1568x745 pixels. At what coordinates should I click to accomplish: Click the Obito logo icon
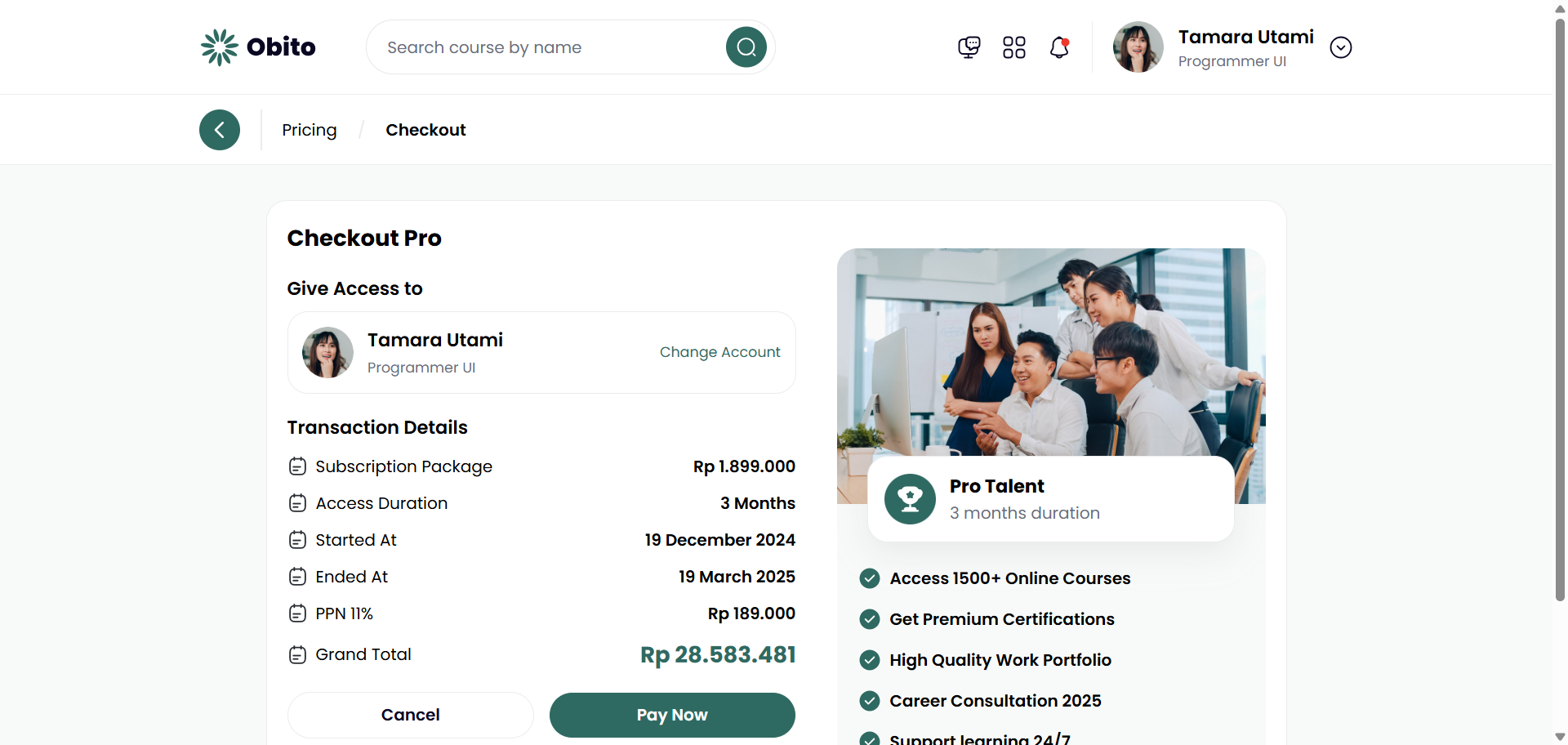click(219, 47)
